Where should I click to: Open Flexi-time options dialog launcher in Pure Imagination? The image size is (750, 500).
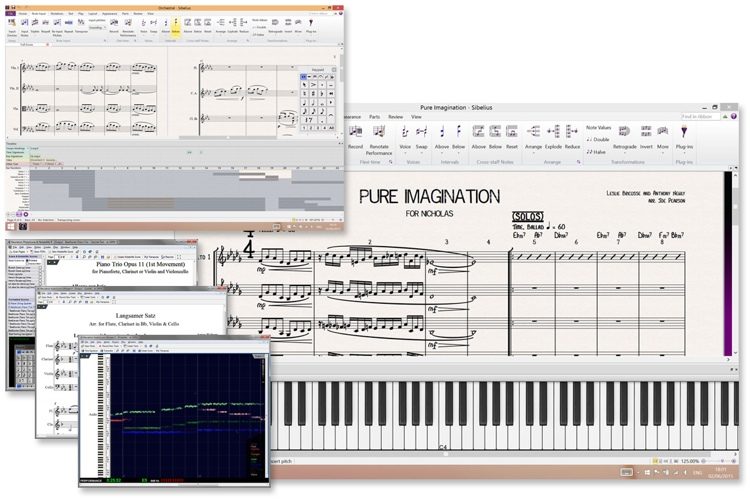390,162
